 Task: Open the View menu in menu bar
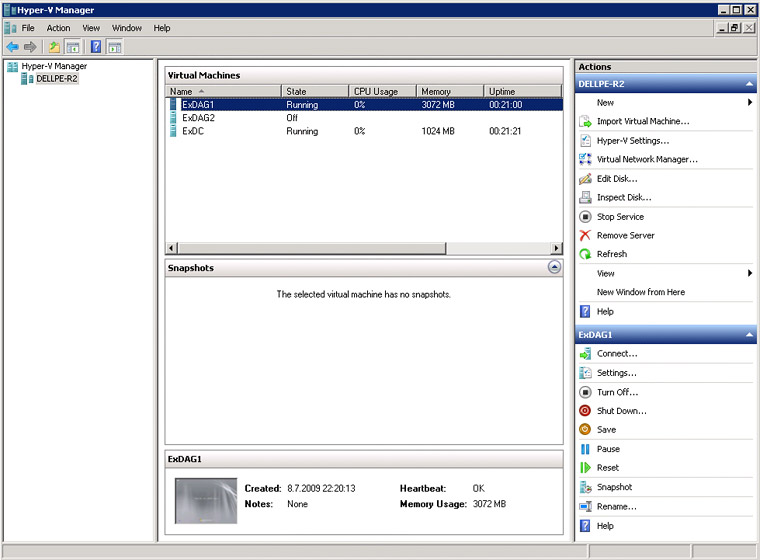(x=91, y=28)
